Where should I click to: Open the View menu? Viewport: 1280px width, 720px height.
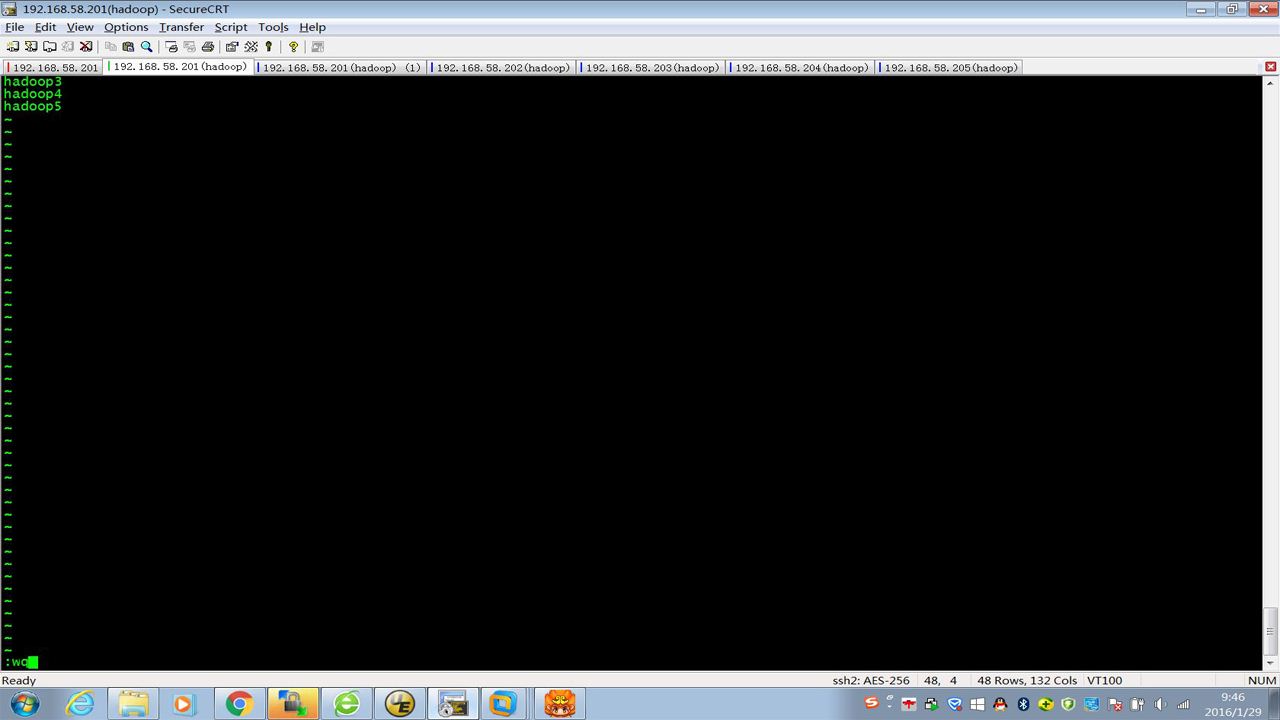80,27
